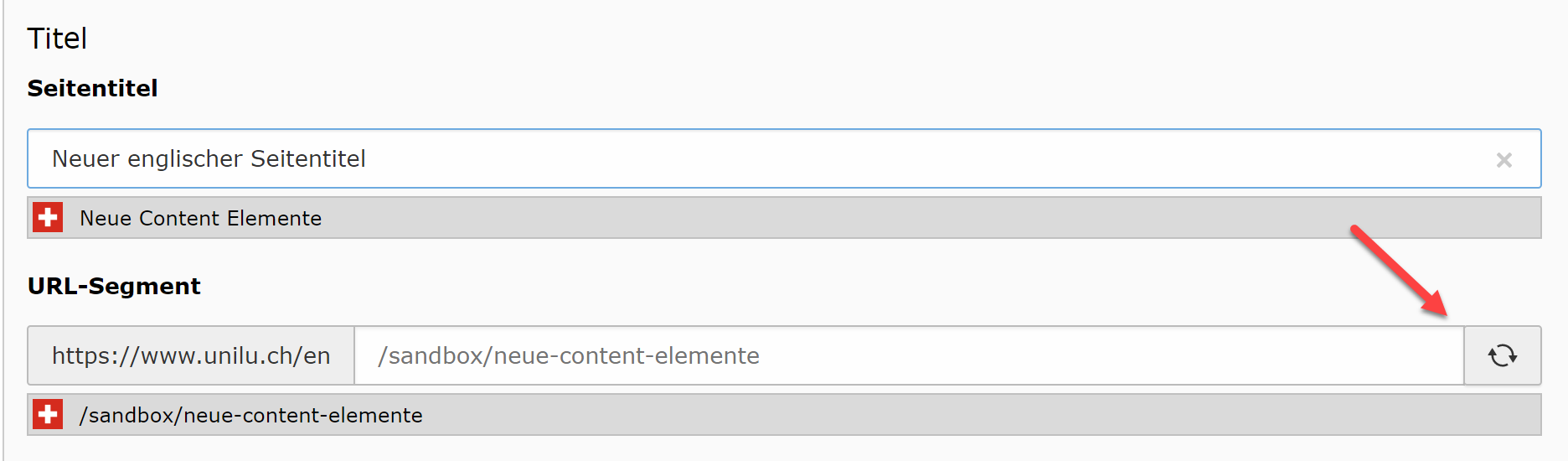Image resolution: width=1568 pixels, height=461 pixels.
Task: Focus the Seitentitel input field
Action: [784, 158]
